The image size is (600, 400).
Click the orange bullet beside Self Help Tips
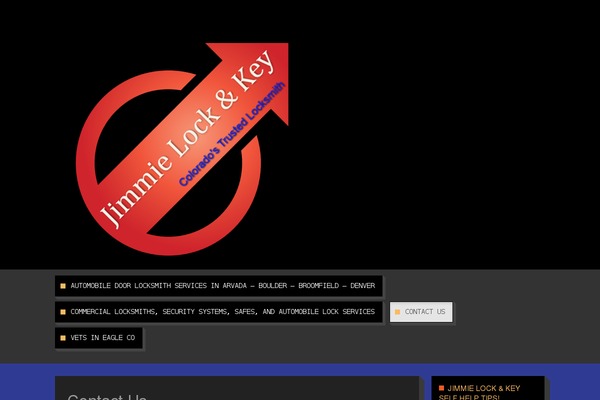[x=442, y=388]
